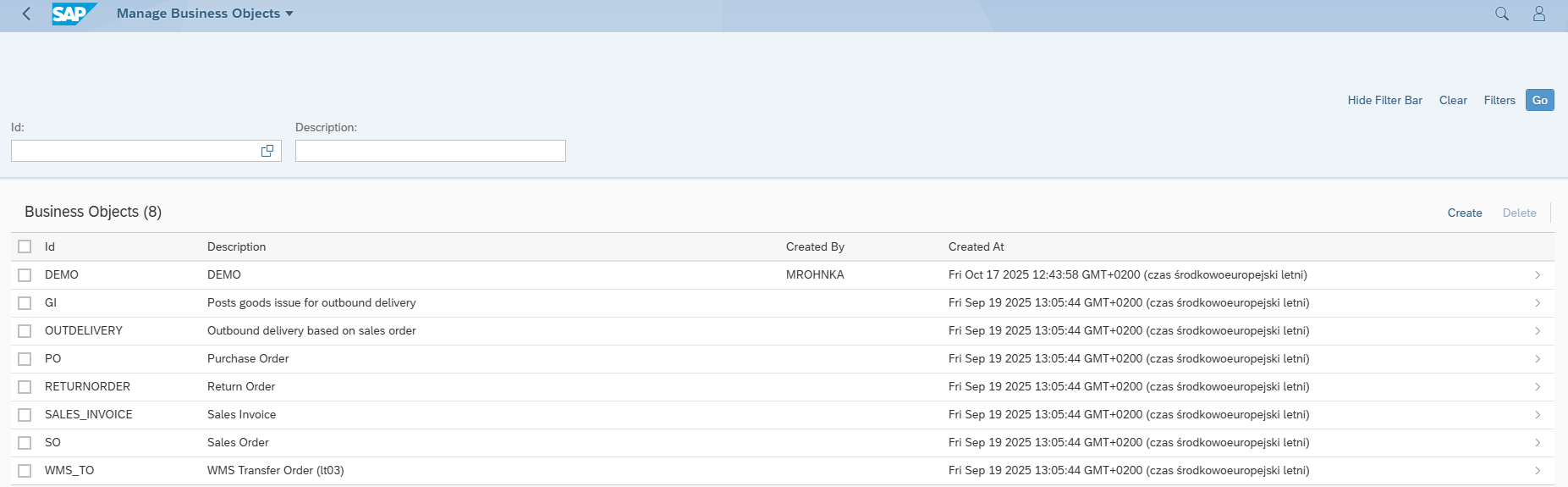Open the user profile icon
1568x487 pixels.
[x=1539, y=14]
